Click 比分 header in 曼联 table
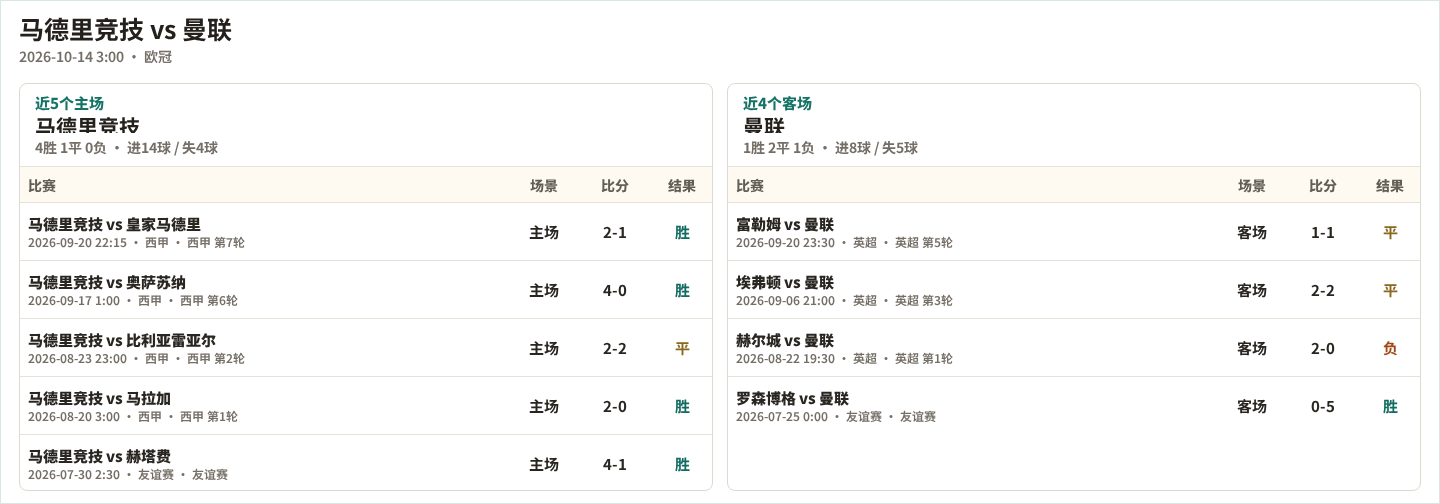Screen dimensions: 1440x504 [1323, 185]
